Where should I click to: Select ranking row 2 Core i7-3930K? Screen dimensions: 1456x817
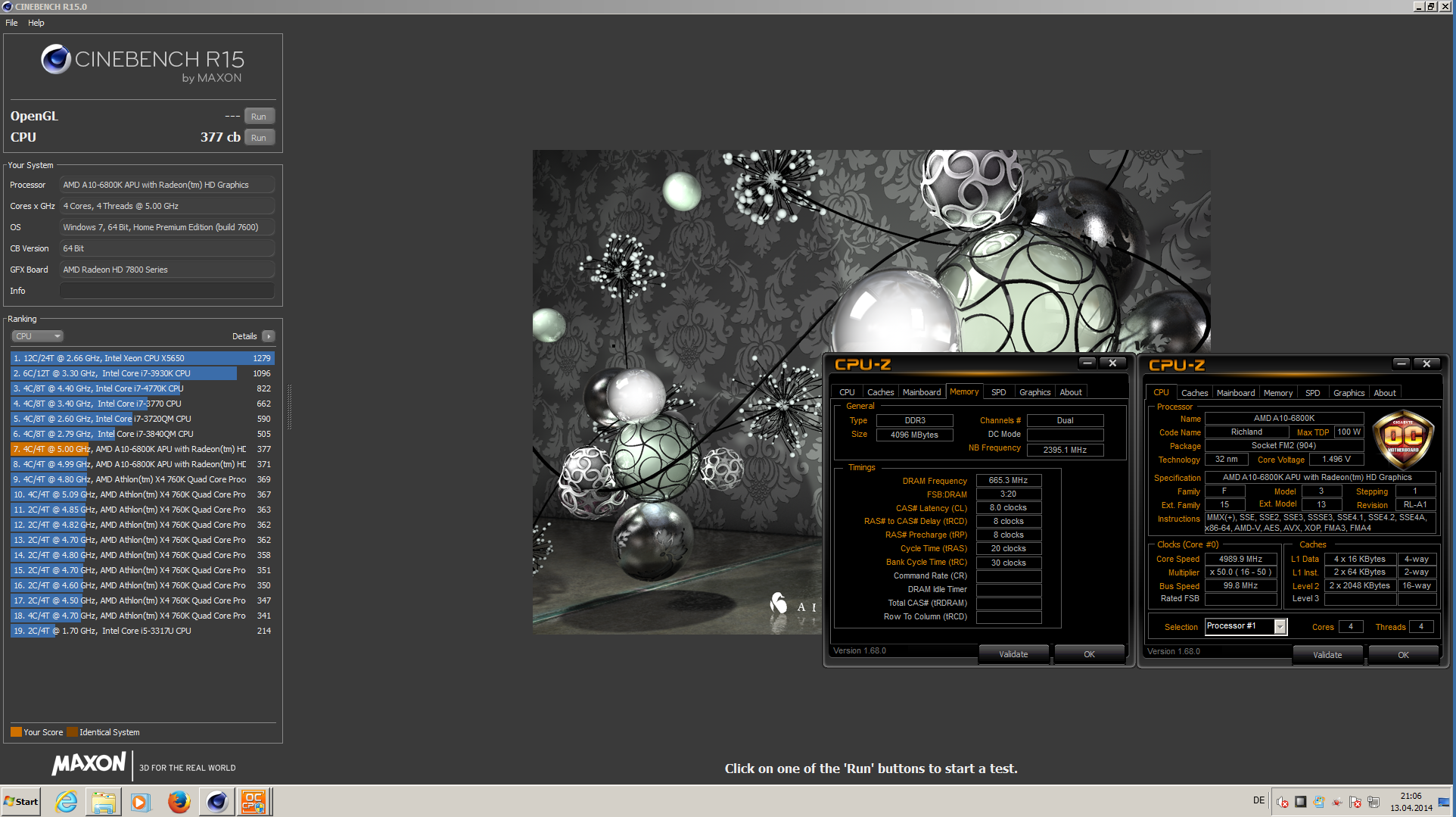142,373
